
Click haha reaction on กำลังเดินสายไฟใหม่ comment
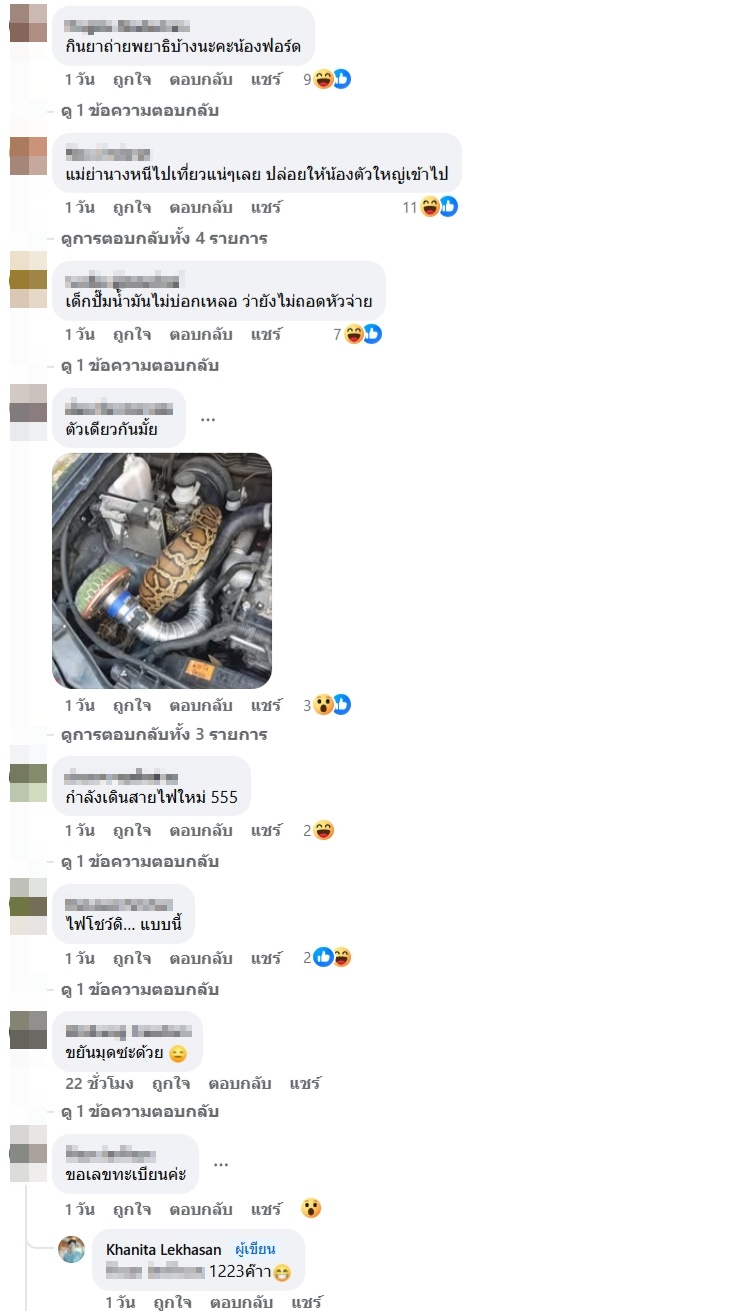(x=323, y=830)
